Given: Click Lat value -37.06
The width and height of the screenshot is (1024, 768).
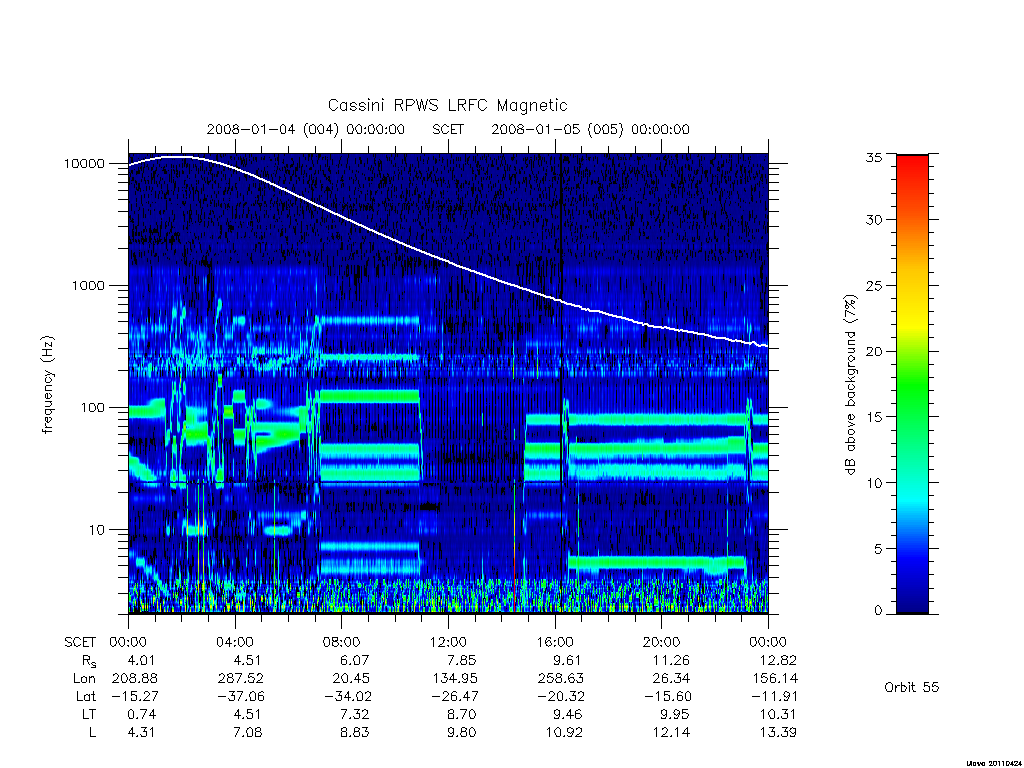Looking at the screenshot, I should (241, 696).
